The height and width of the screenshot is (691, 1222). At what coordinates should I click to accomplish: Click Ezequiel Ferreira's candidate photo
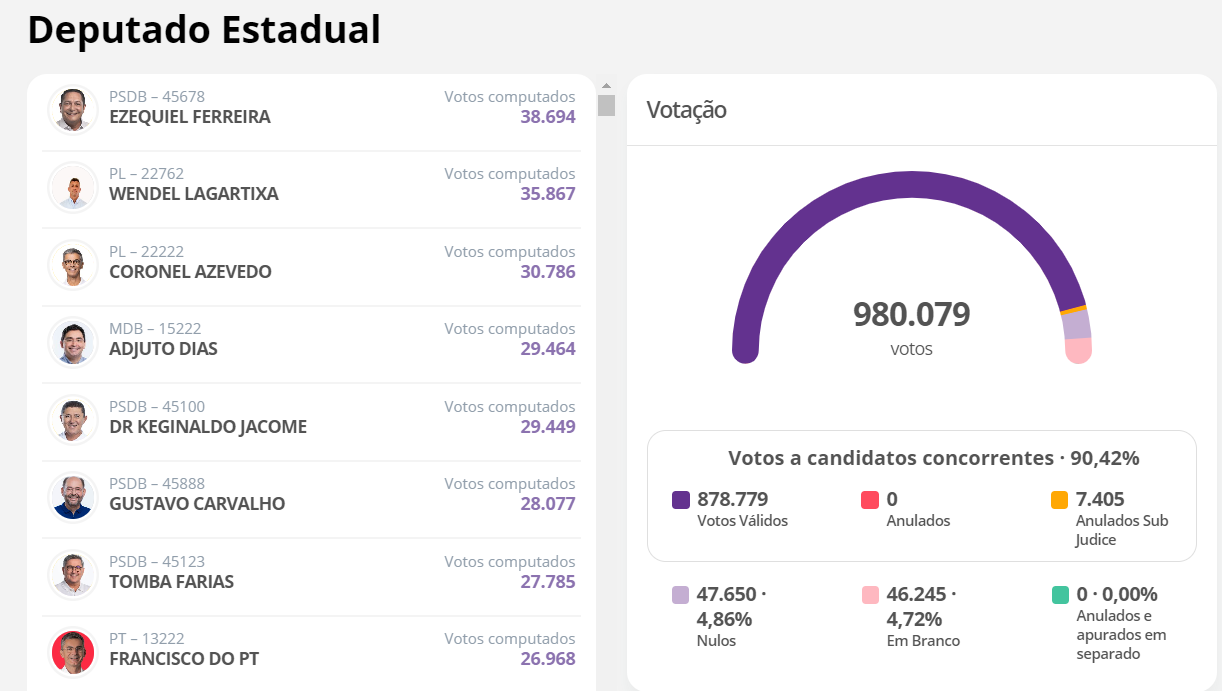point(73,109)
